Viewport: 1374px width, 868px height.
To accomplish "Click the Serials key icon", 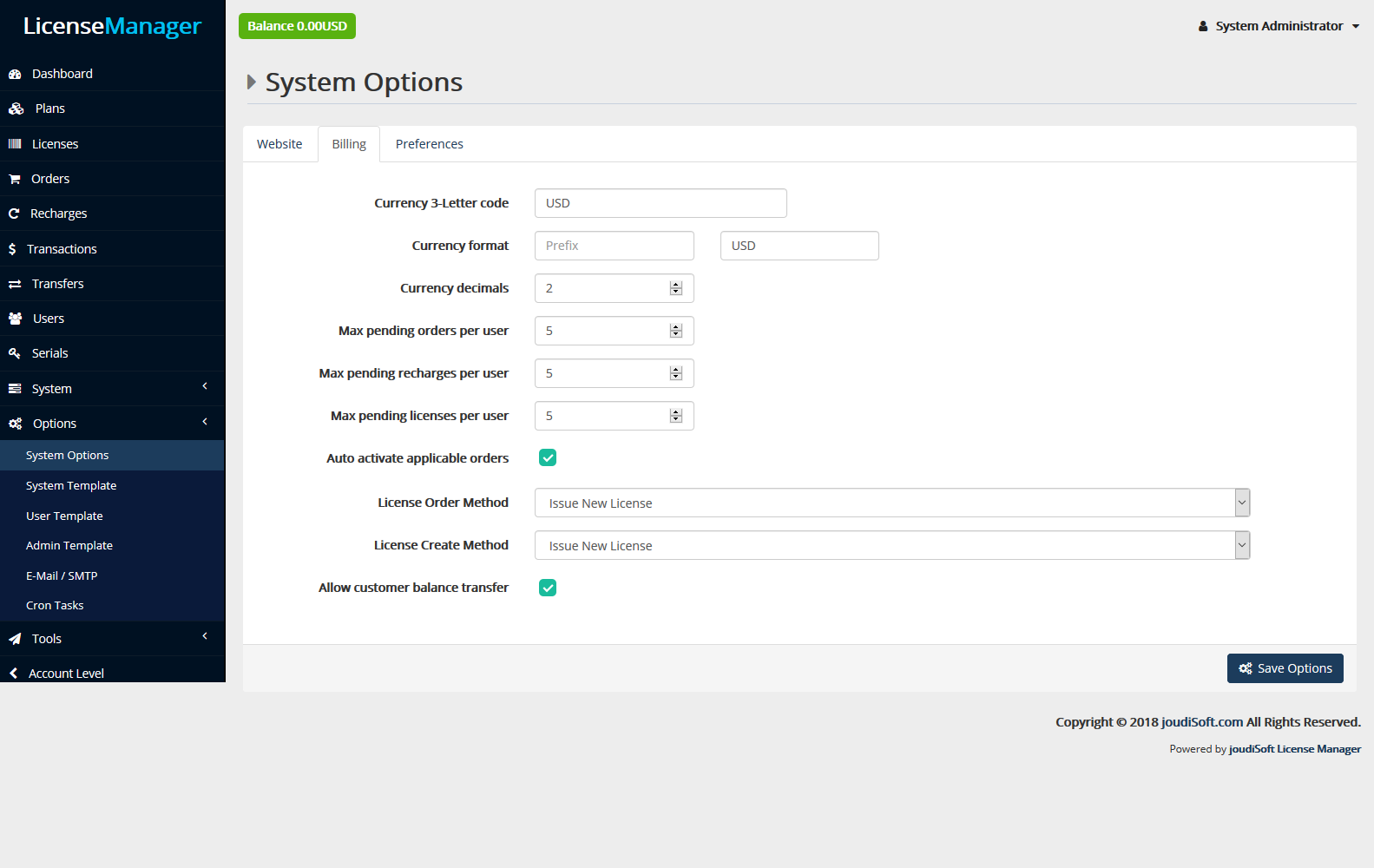I will click(15, 353).
